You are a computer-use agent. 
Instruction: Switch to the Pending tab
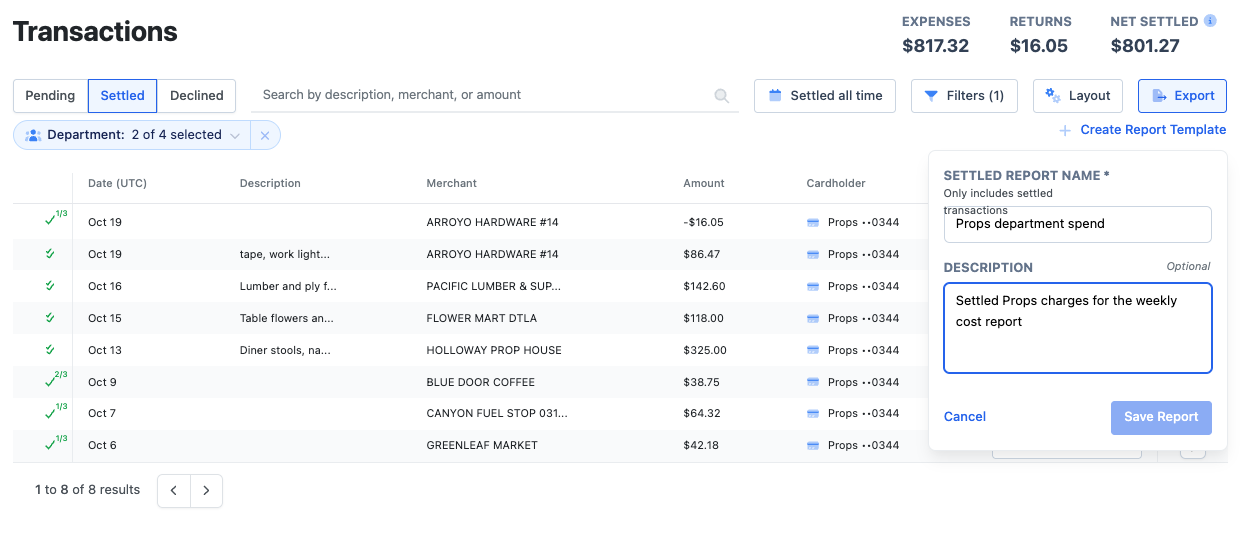(x=50, y=96)
